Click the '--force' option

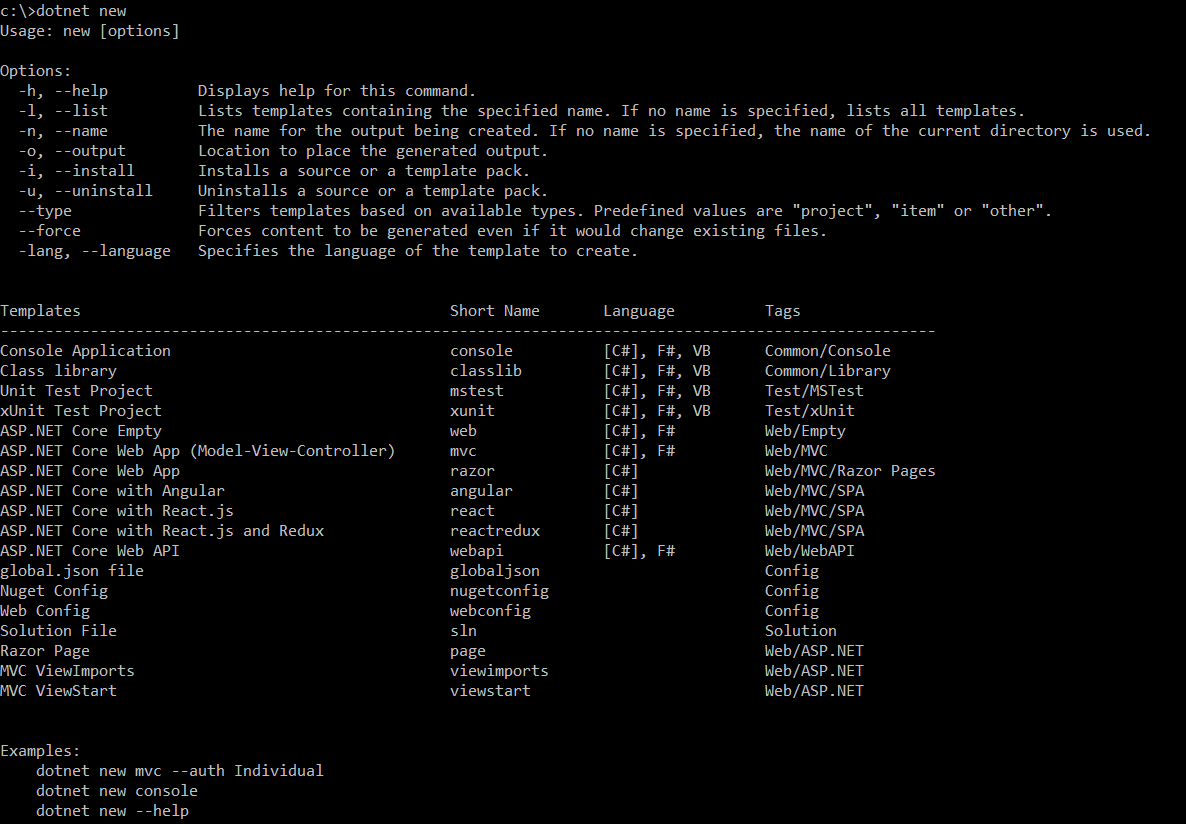(x=50, y=231)
